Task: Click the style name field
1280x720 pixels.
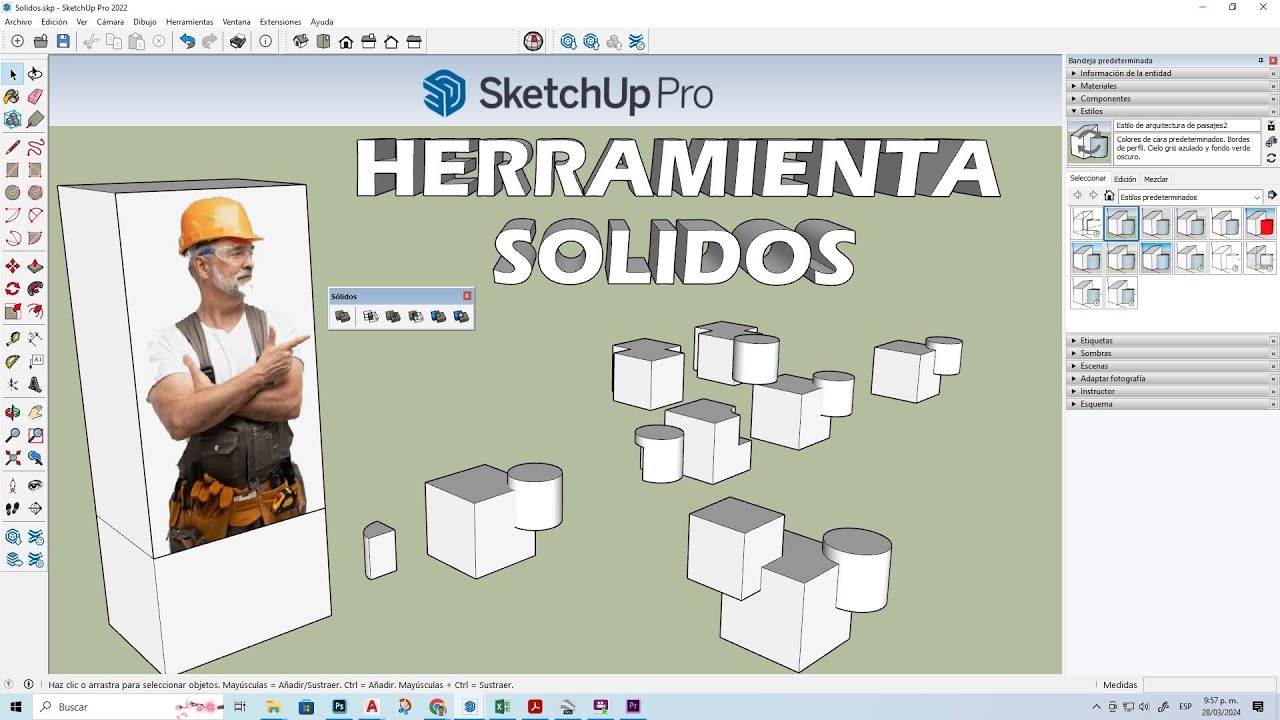Action: tap(1187, 125)
